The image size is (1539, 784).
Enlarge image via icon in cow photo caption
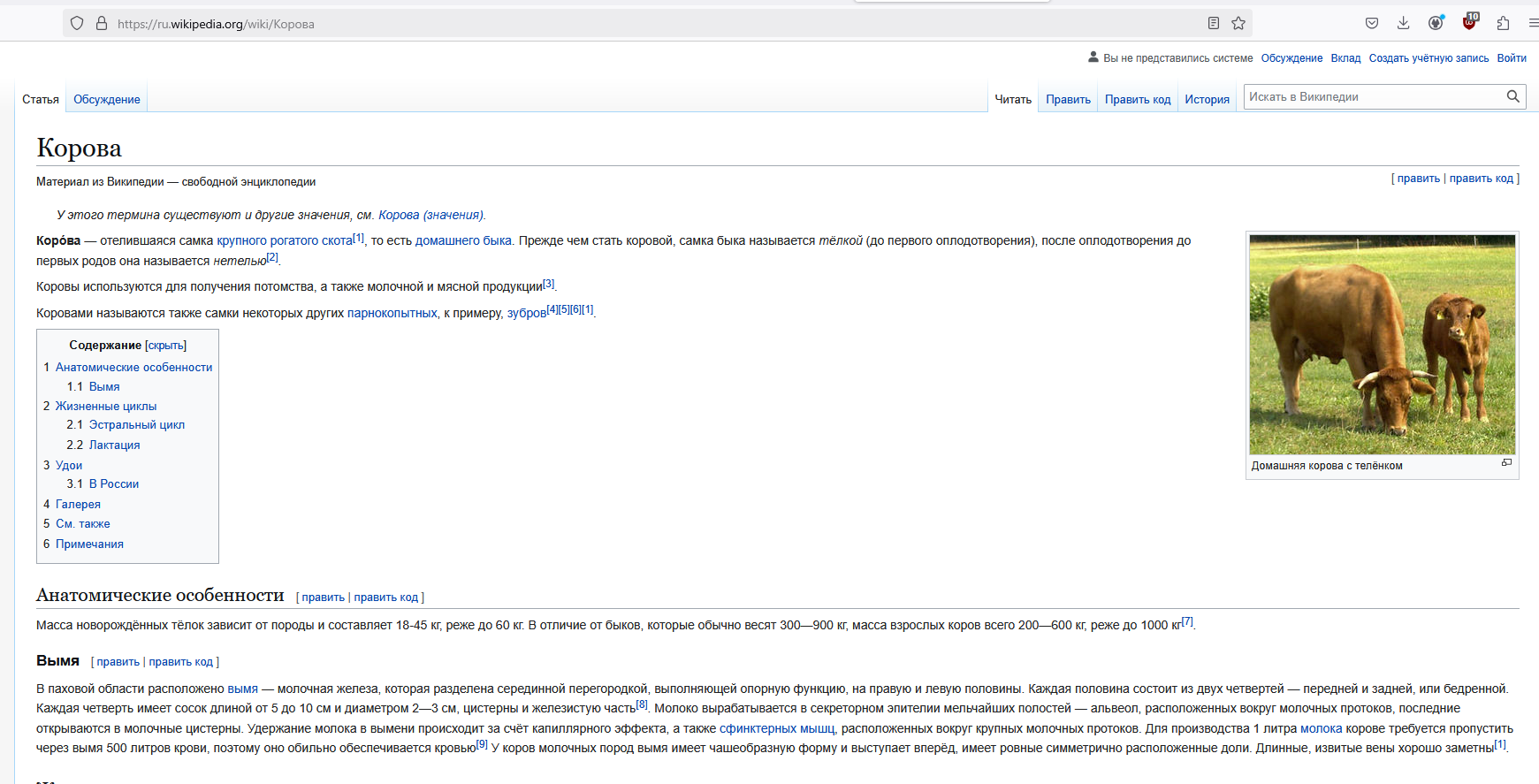1506,462
